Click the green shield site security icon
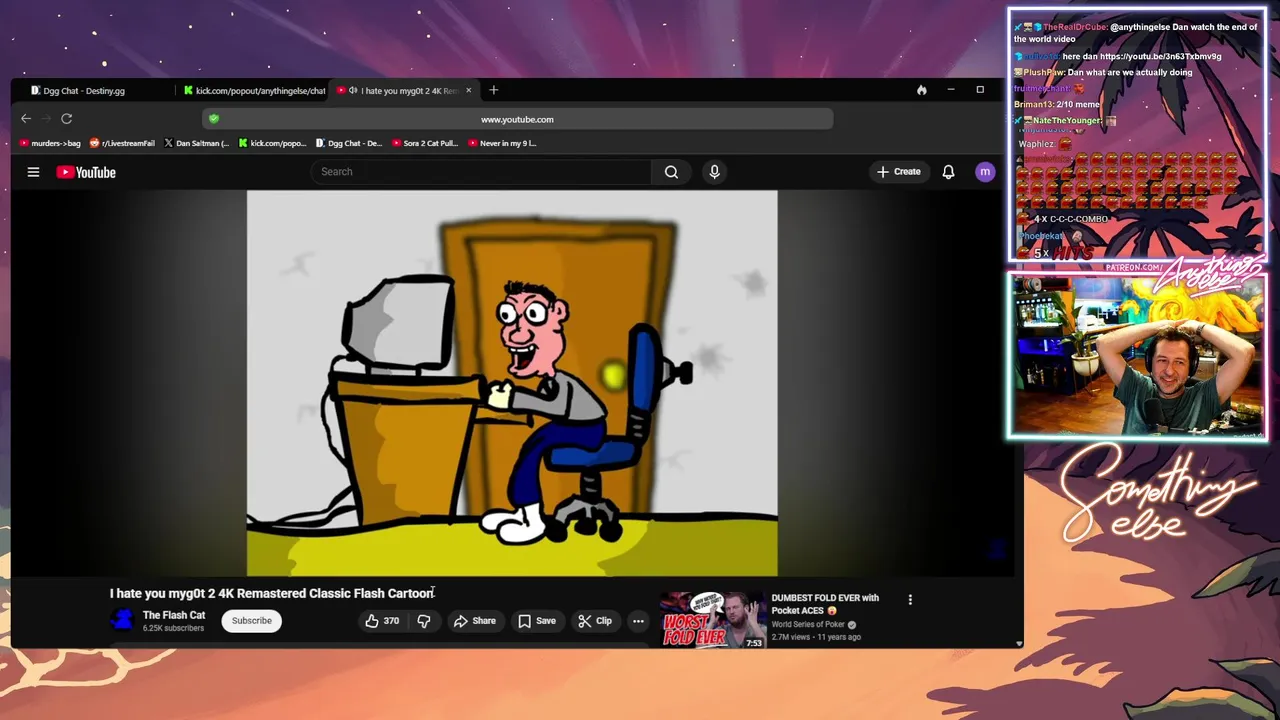This screenshot has height=720, width=1280. tap(213, 119)
